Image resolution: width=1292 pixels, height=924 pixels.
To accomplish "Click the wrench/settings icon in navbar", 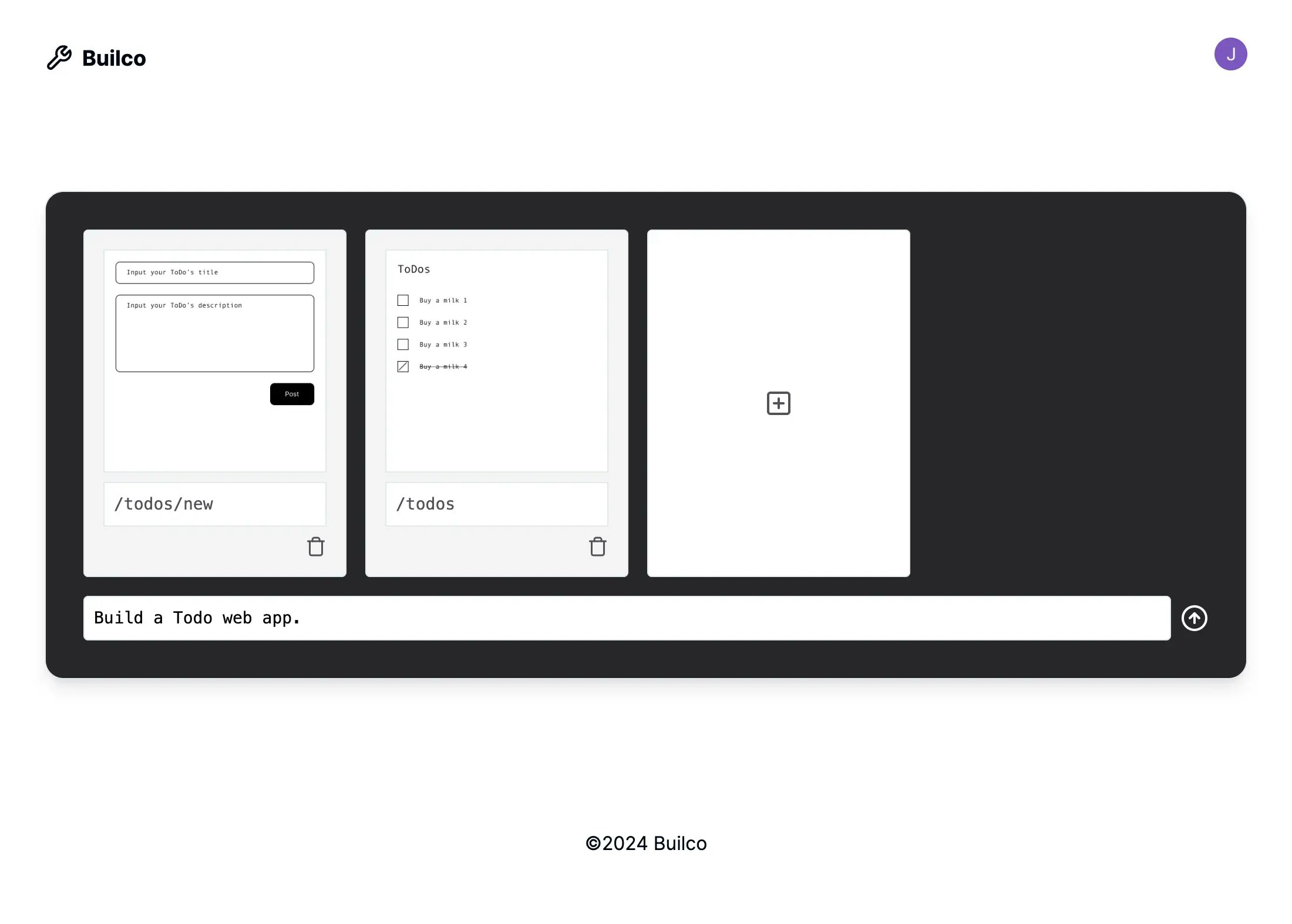I will pos(58,57).
